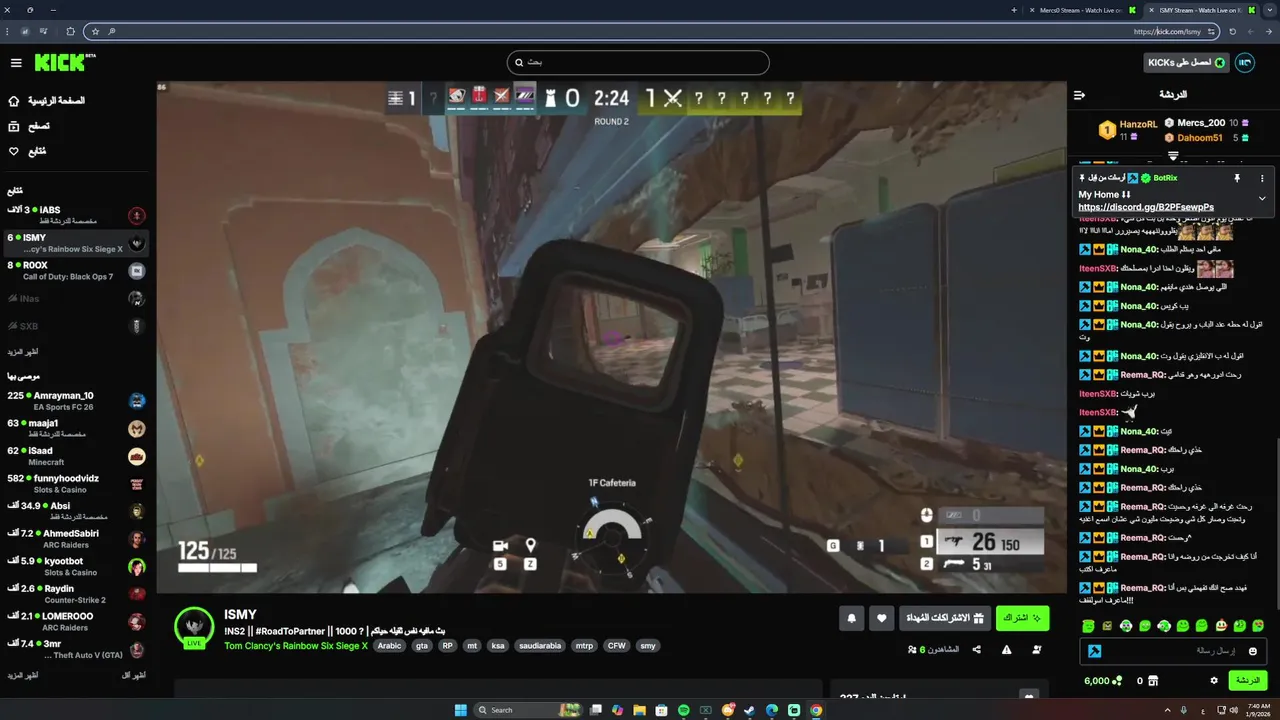Send message with green Chat button
Screen dimensions: 1280x720
1248,680
